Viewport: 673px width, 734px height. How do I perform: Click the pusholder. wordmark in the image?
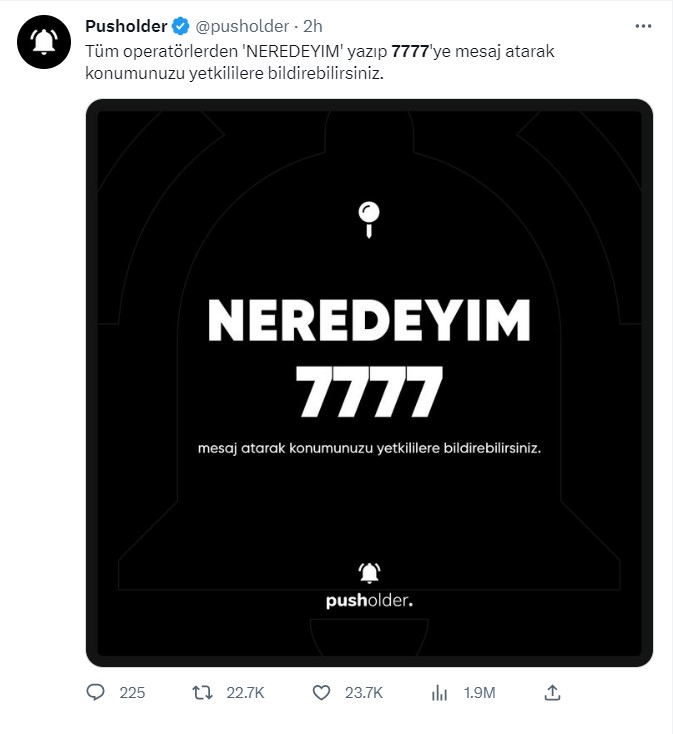coord(369,601)
